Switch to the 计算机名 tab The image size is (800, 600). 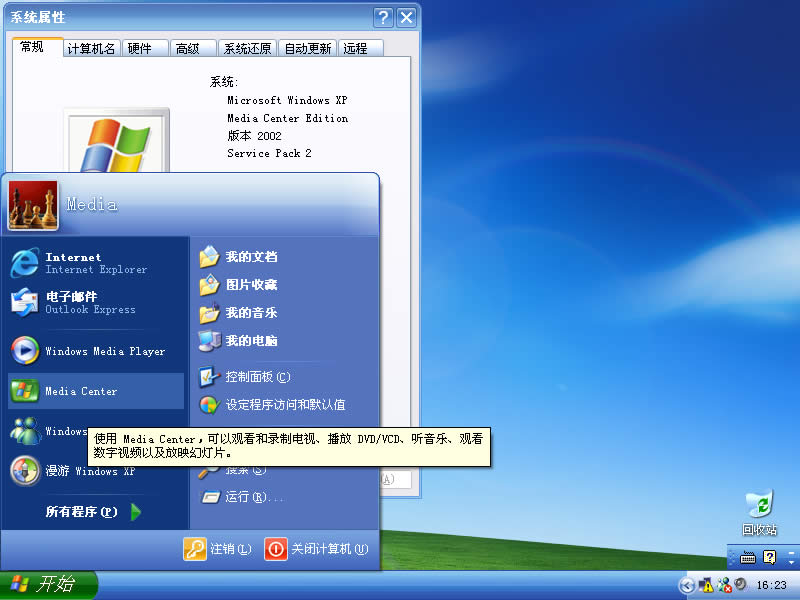coord(92,48)
